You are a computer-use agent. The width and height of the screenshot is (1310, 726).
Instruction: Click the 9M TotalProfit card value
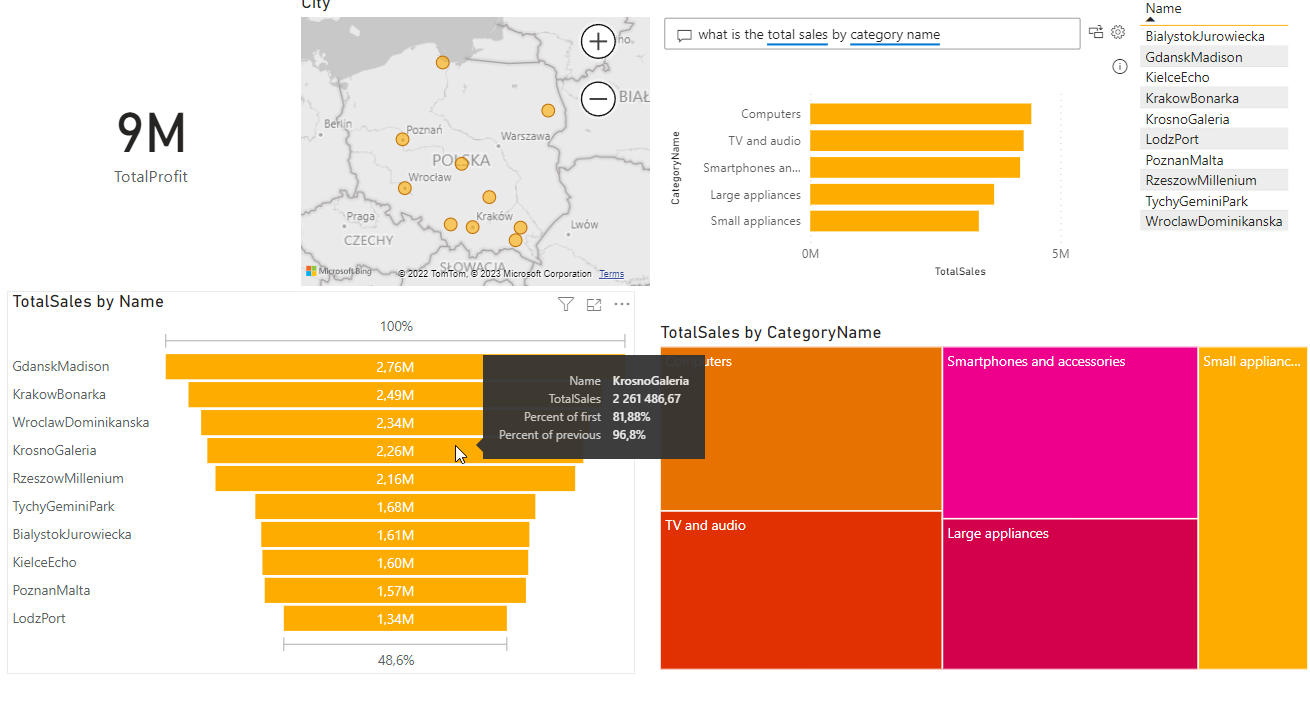151,134
